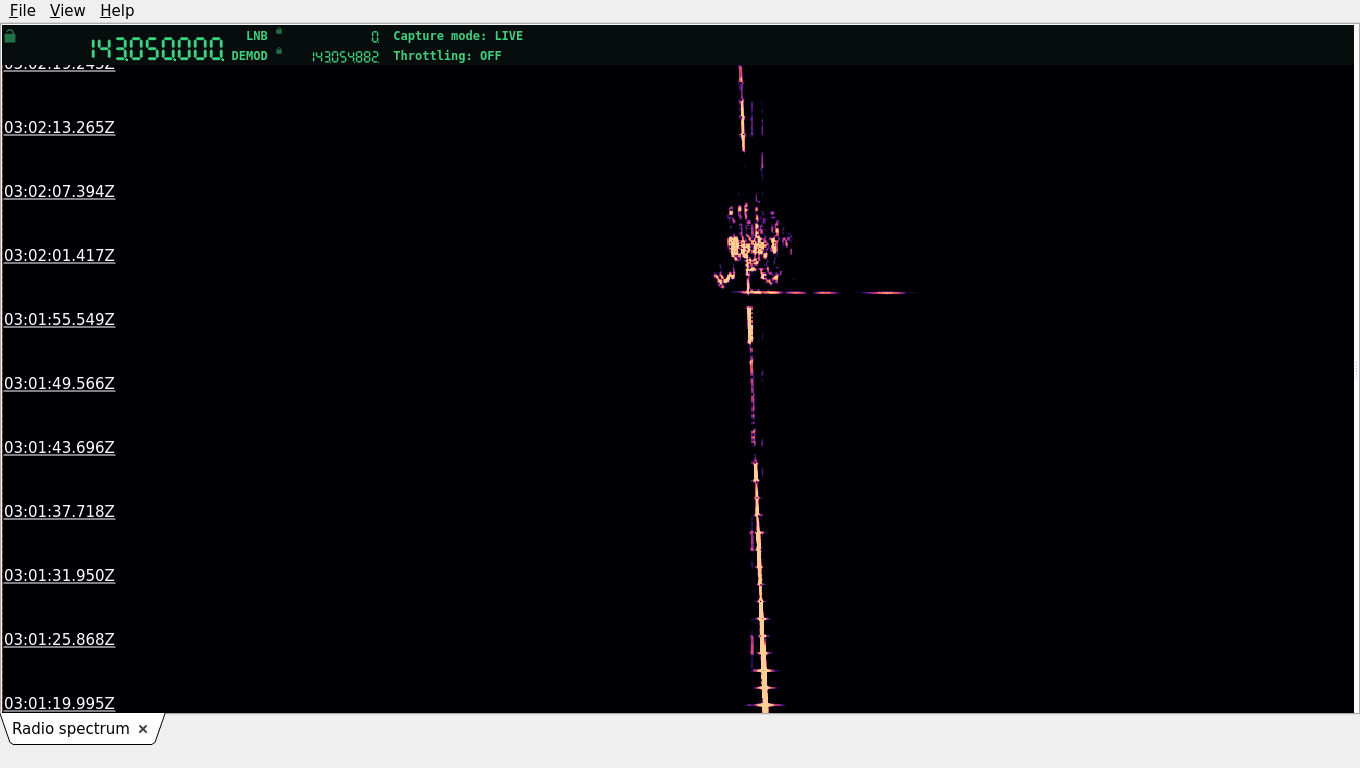
Task: Click timestamp 03:01:49.566Z on waterfall
Action: coord(60,384)
